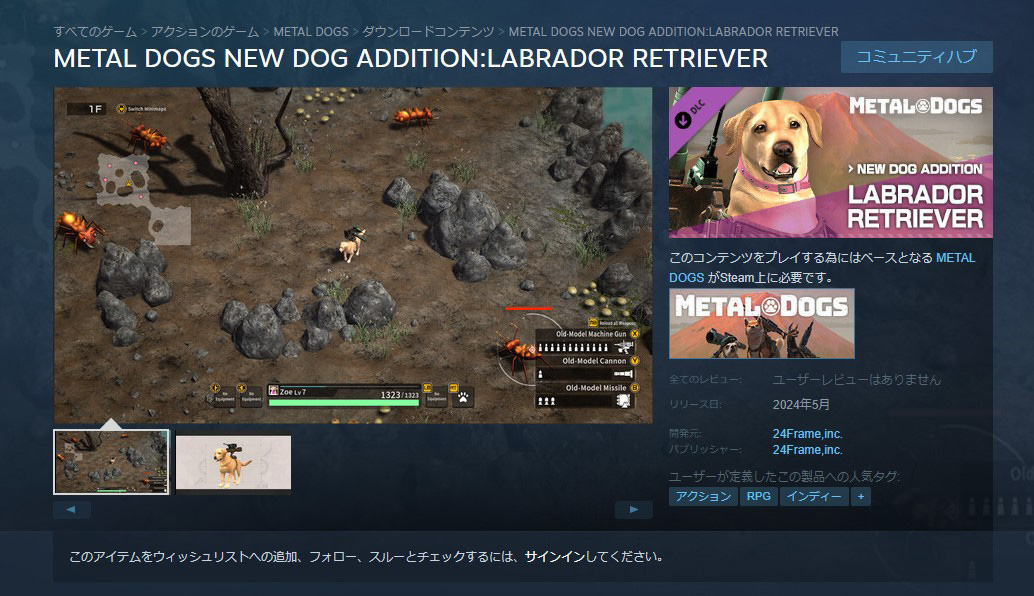Click the paw icon in game HUD
The image size is (1034, 596).
point(464,397)
